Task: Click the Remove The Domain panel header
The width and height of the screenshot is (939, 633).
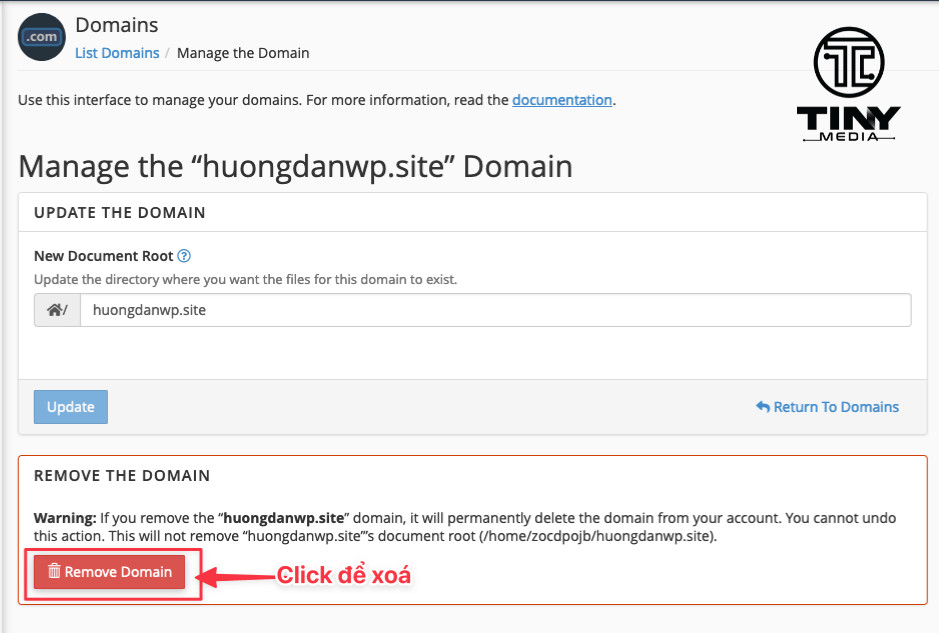Action: point(122,476)
